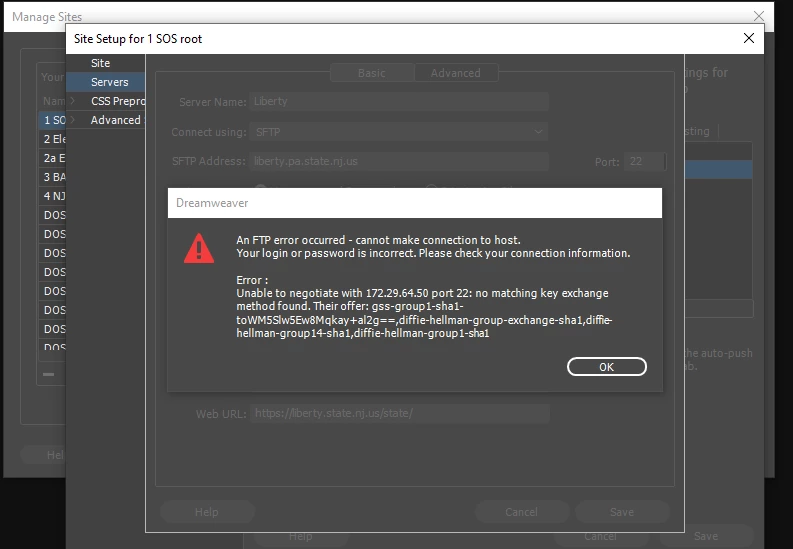
Task: Close the Site Setup for 1 SOS root window
Action: point(748,38)
